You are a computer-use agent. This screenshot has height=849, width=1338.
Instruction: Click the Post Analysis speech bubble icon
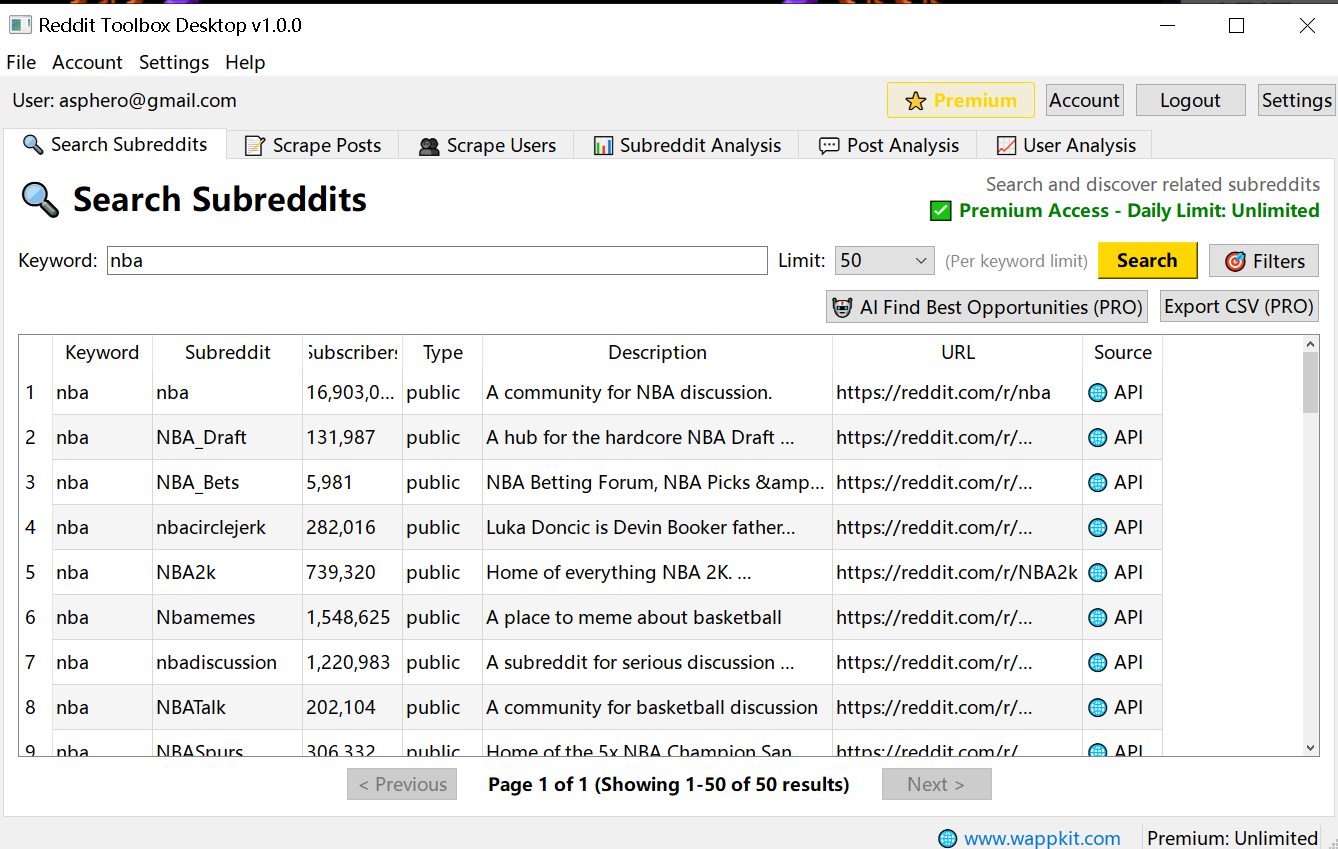827,144
